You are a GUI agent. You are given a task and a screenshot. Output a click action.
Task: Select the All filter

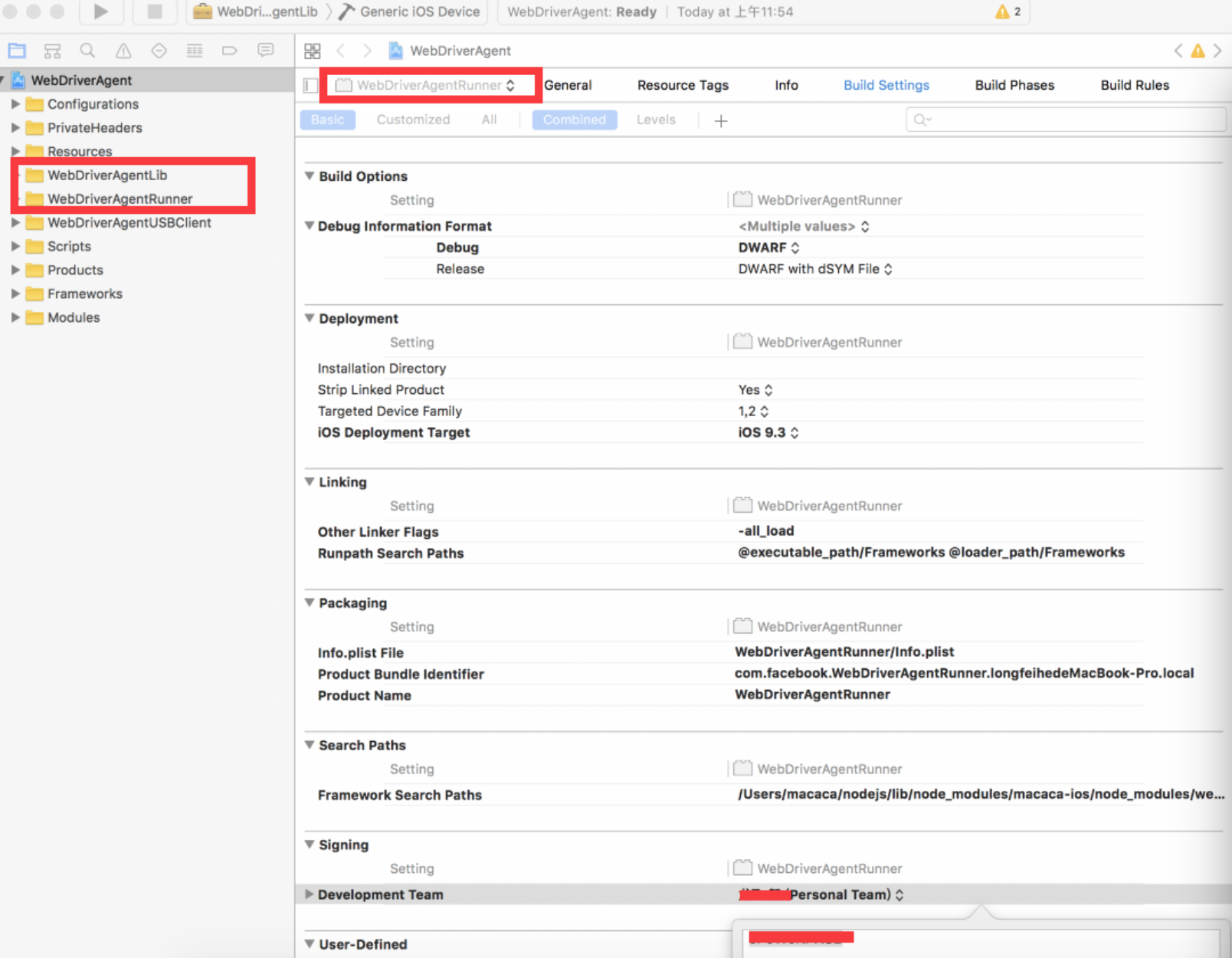pyautogui.click(x=489, y=120)
